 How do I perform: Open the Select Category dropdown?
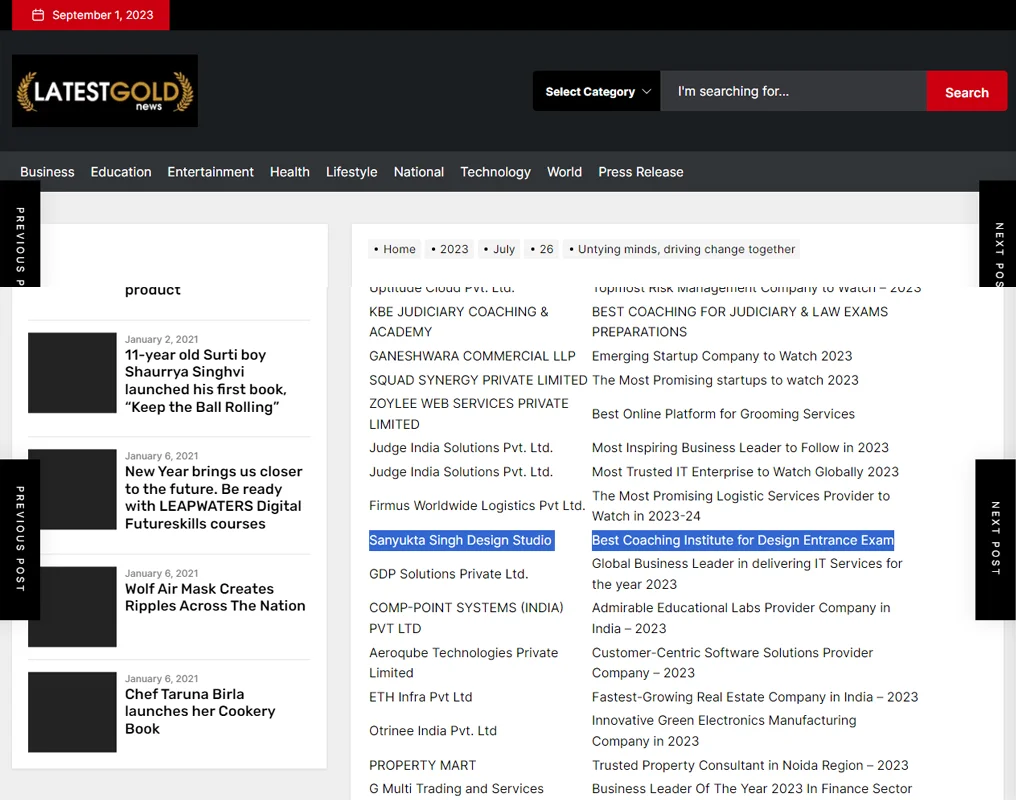click(597, 91)
